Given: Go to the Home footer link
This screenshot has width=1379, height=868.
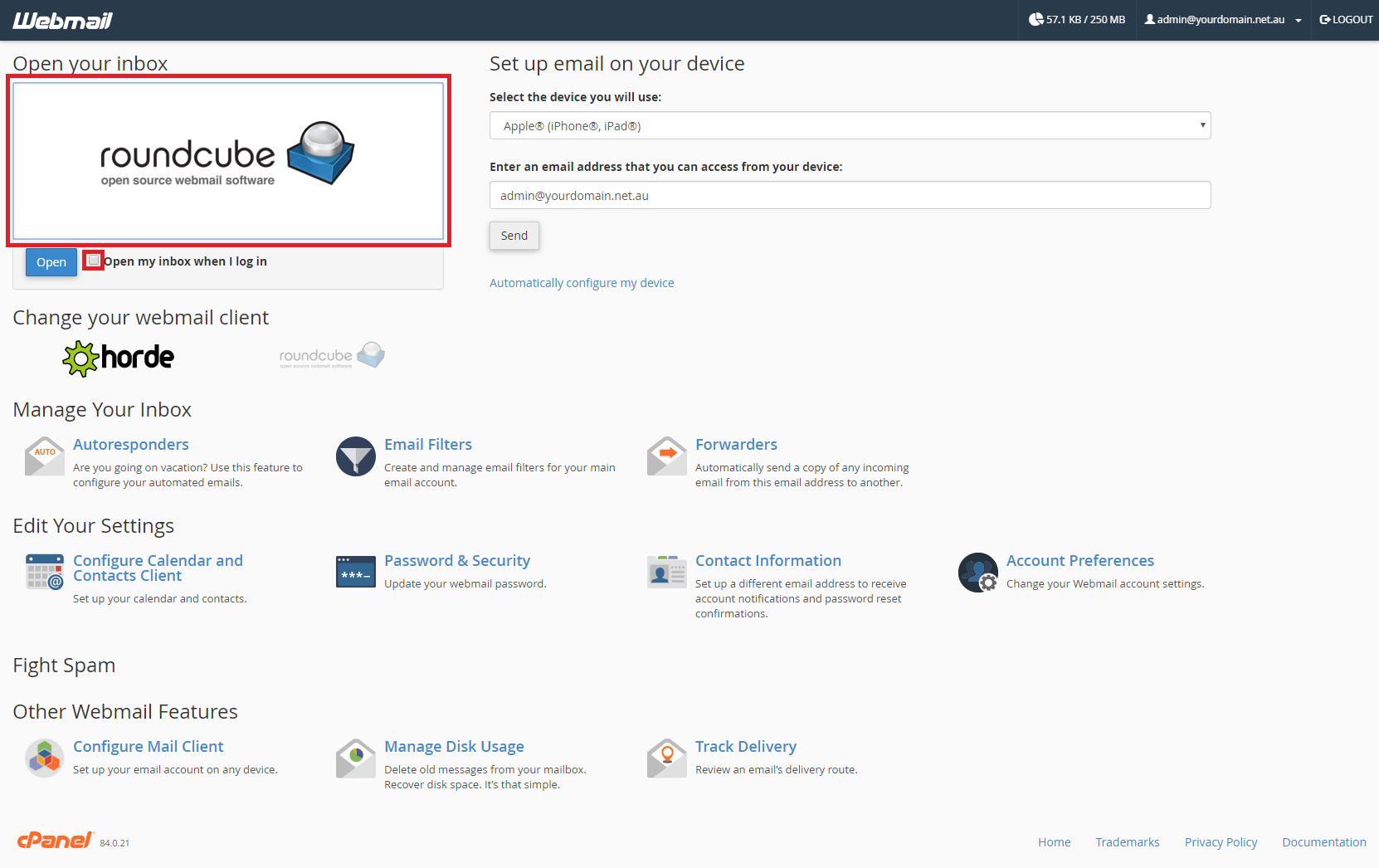Looking at the screenshot, I should click(1055, 842).
